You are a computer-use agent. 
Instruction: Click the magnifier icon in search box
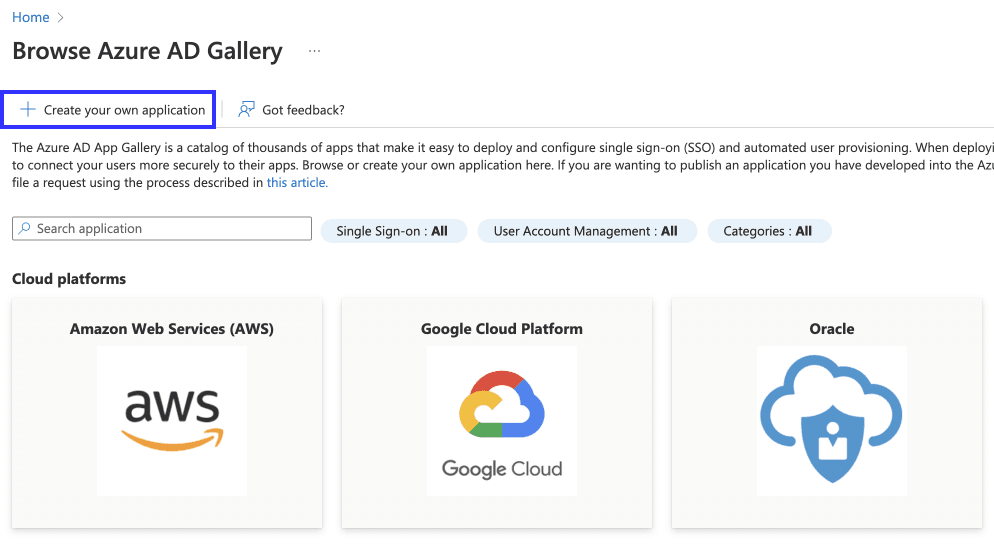(x=24, y=228)
